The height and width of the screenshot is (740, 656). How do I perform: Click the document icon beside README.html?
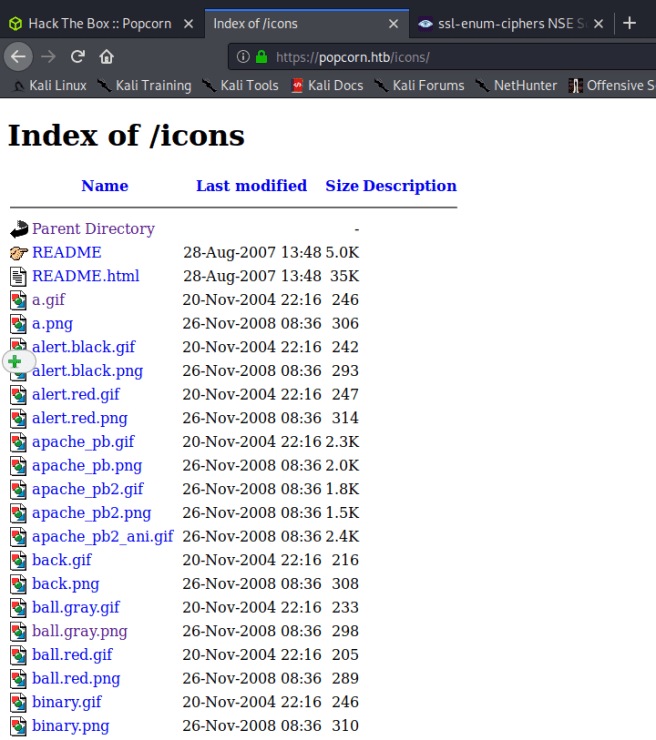[19, 276]
